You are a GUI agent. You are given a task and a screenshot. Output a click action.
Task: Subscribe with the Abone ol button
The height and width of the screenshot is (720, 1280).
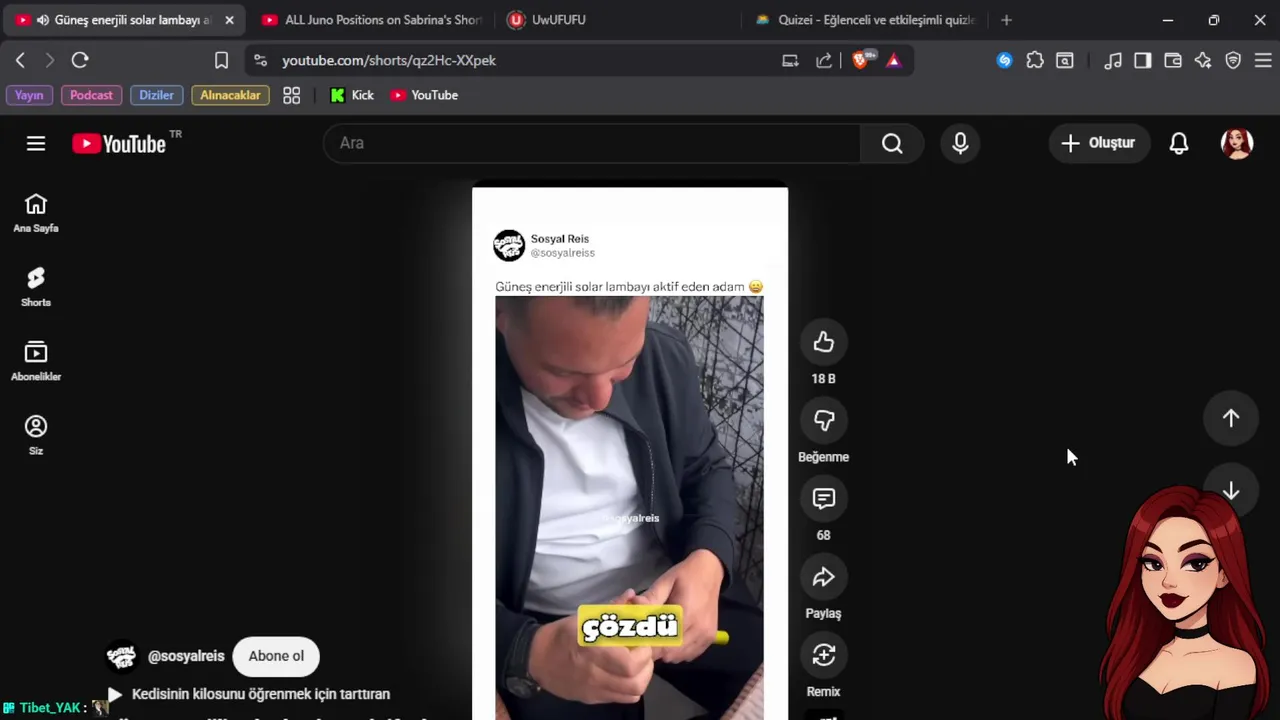point(276,656)
